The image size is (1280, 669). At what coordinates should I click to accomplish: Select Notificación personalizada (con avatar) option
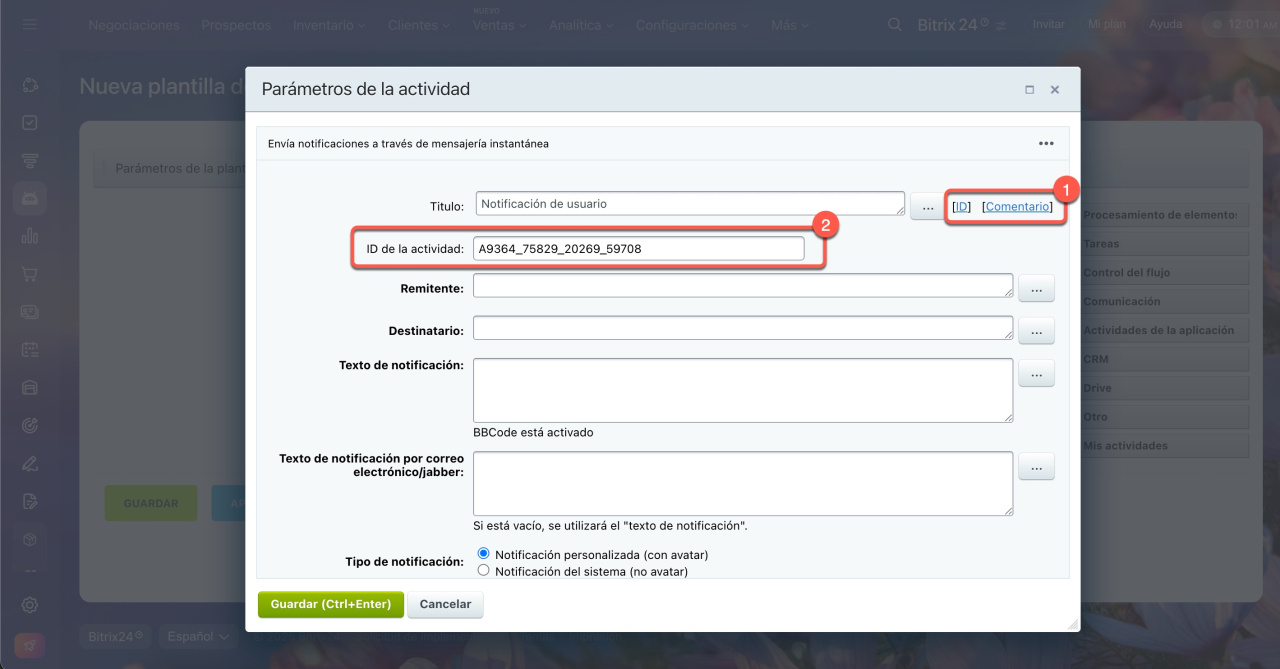(484, 554)
